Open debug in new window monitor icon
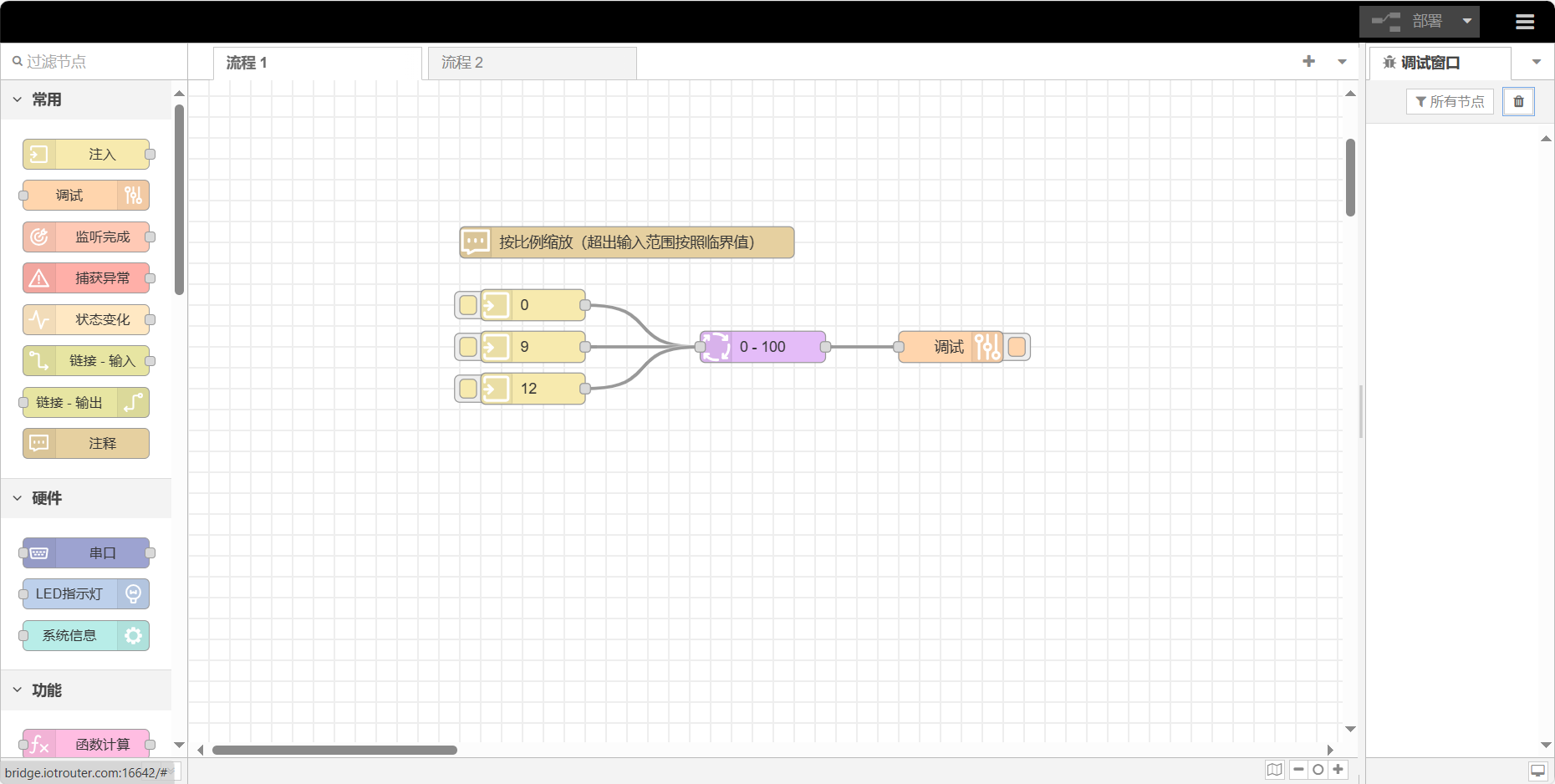Screen dimensions: 1555x784 [x=1537, y=771]
